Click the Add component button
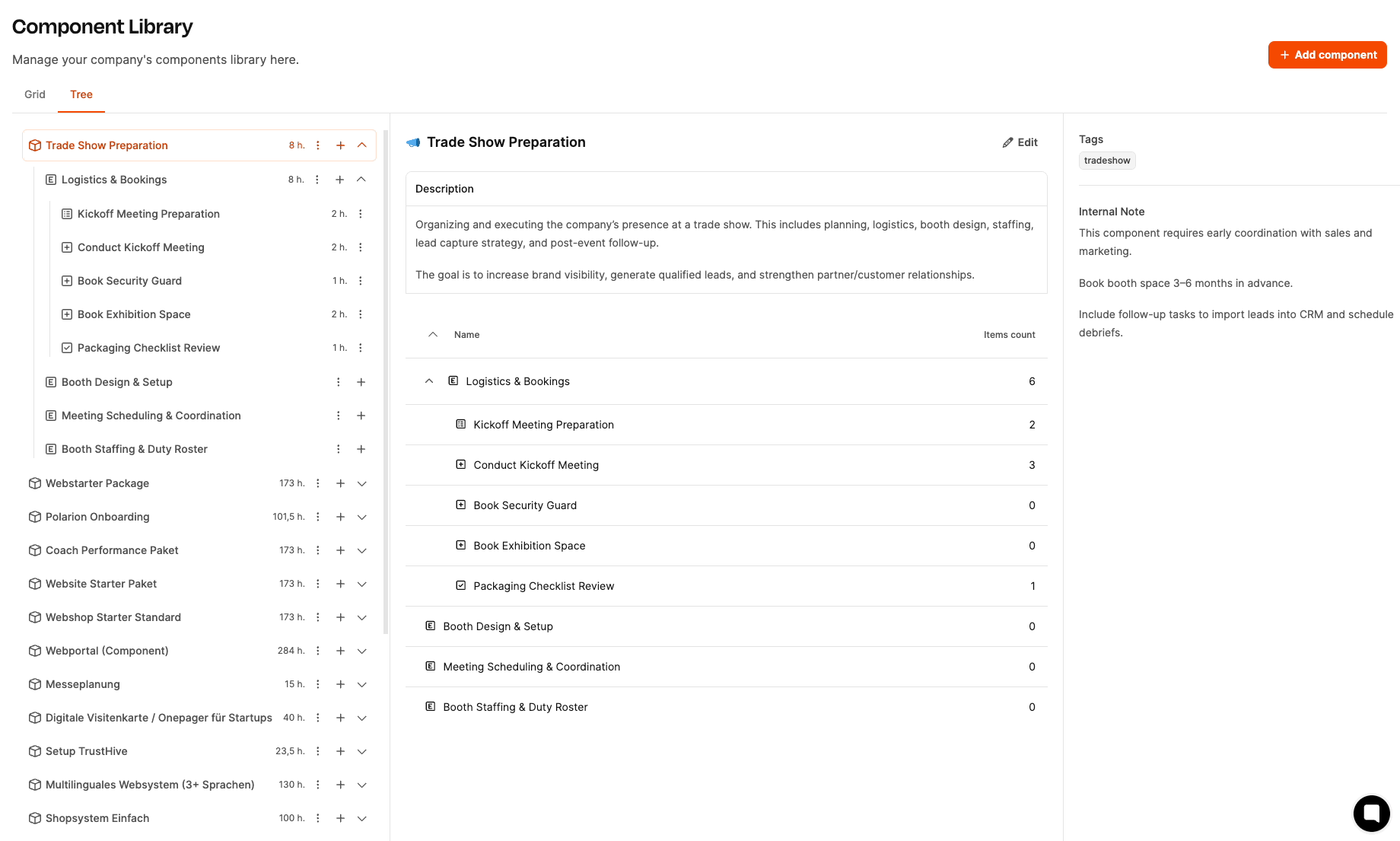This screenshot has width=1400, height=841. click(x=1327, y=55)
